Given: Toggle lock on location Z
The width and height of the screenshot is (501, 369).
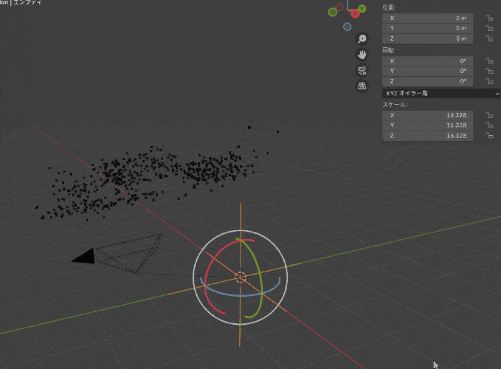Looking at the screenshot, I should pos(489,39).
